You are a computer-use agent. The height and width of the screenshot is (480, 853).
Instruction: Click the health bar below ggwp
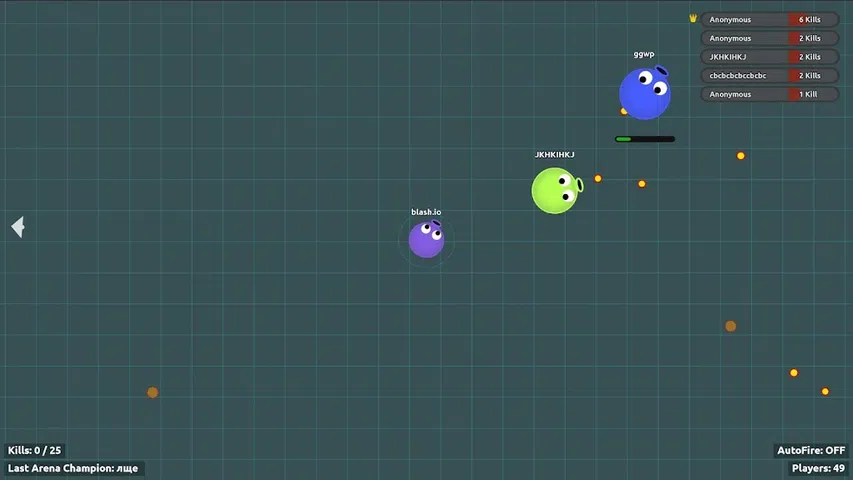644,139
